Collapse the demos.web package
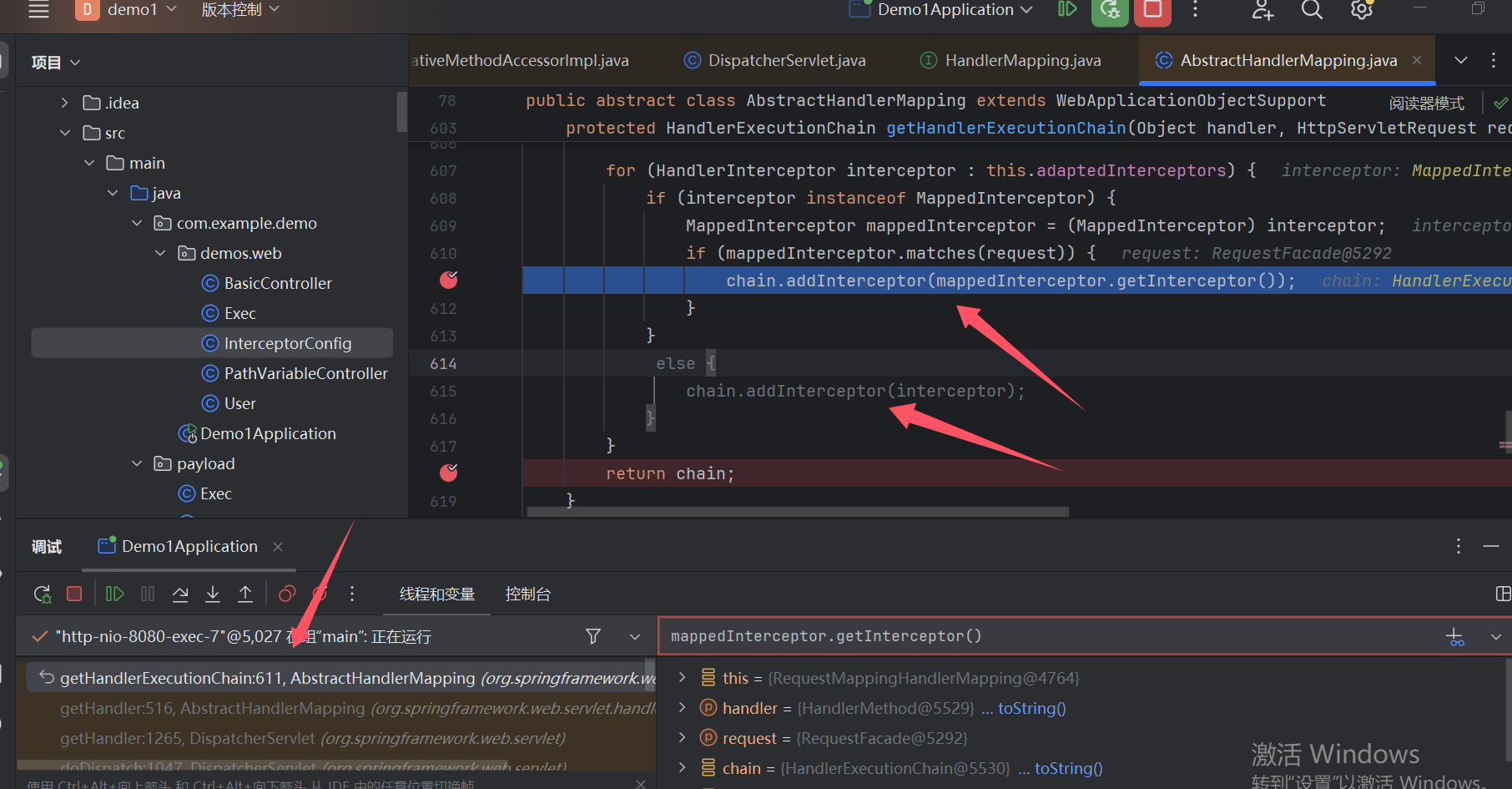This screenshot has height=789, width=1512. 160,253
